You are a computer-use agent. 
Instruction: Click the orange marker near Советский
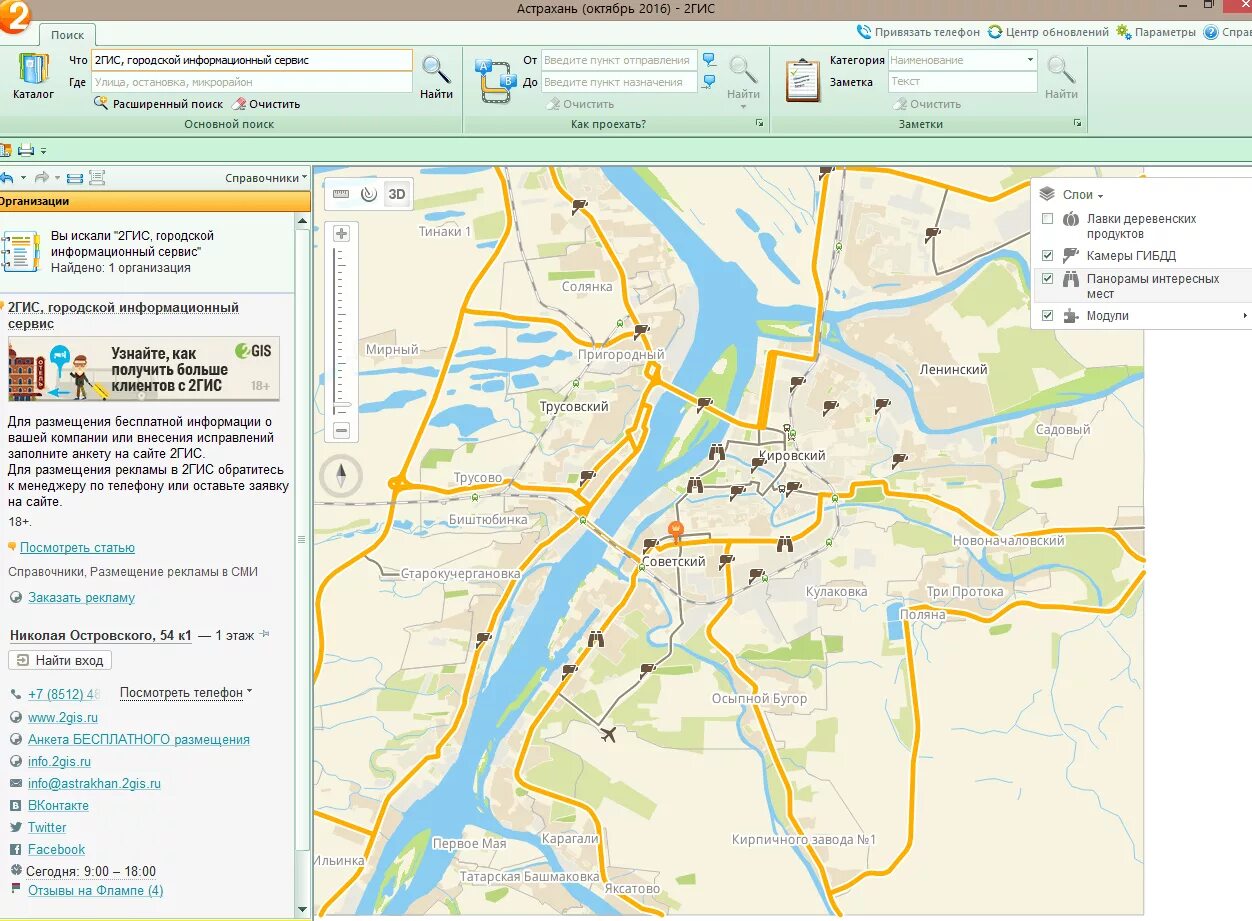click(x=676, y=530)
